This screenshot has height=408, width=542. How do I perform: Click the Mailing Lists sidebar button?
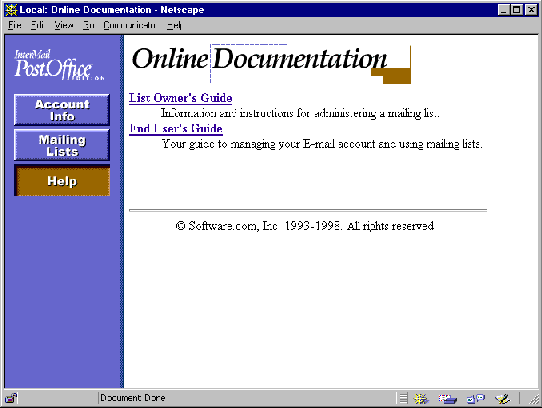62,145
